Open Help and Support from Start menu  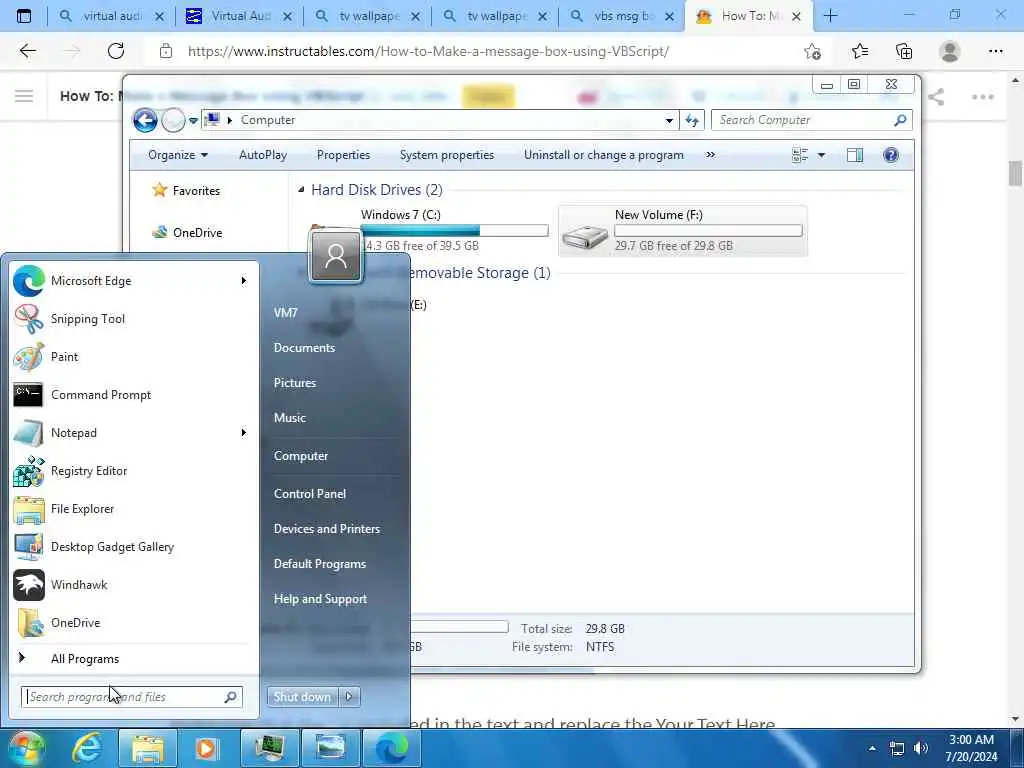pyautogui.click(x=320, y=599)
